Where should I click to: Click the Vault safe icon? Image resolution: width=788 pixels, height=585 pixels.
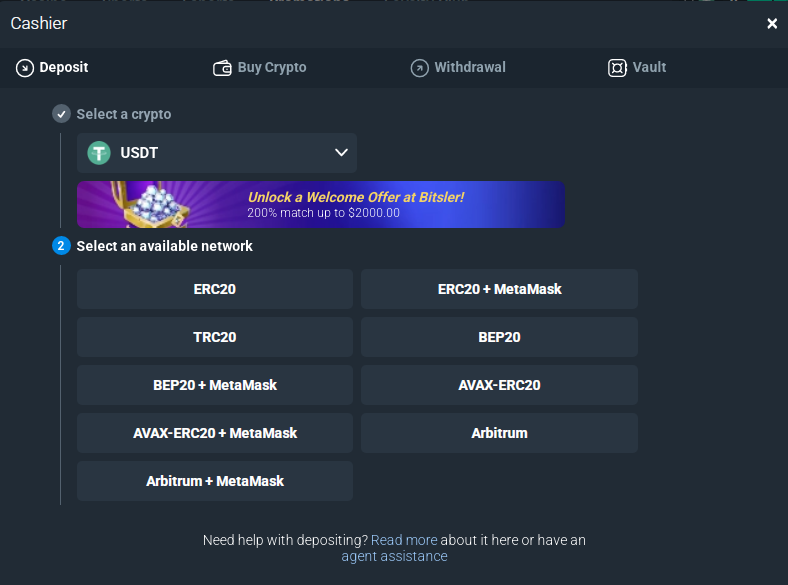click(x=617, y=68)
